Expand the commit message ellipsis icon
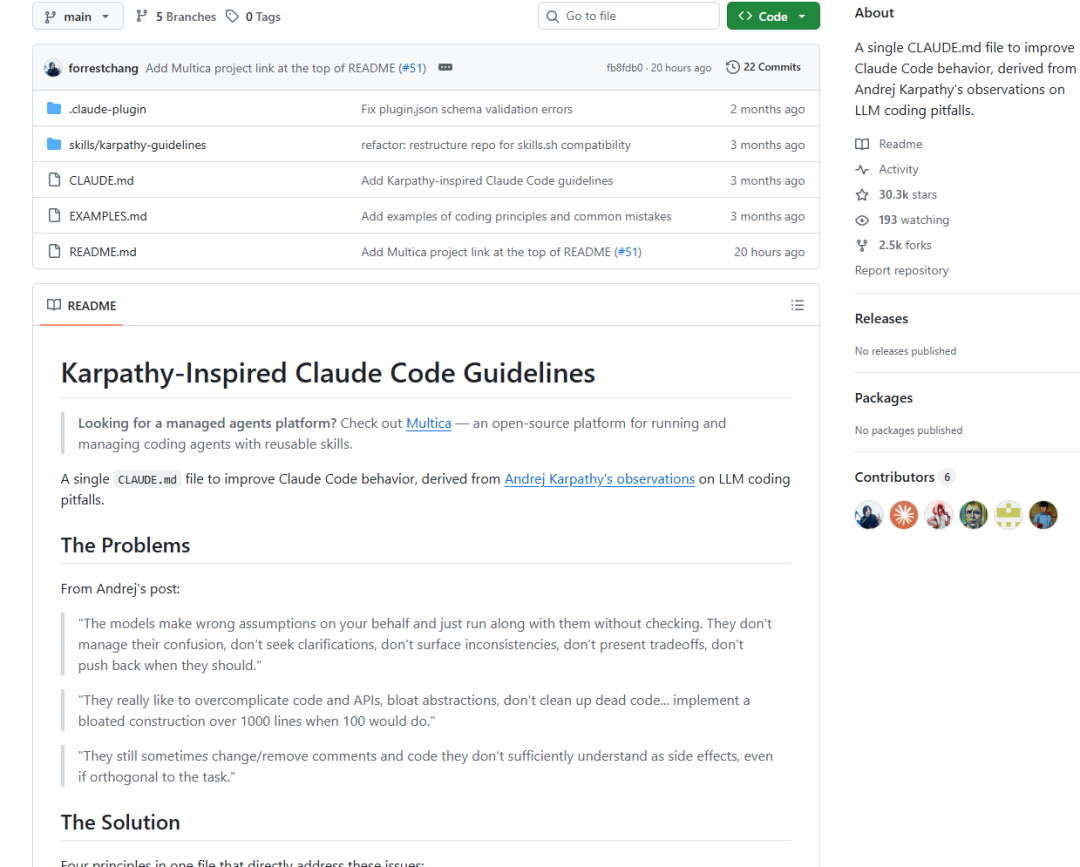This screenshot has height=867, width=1080. pos(445,68)
